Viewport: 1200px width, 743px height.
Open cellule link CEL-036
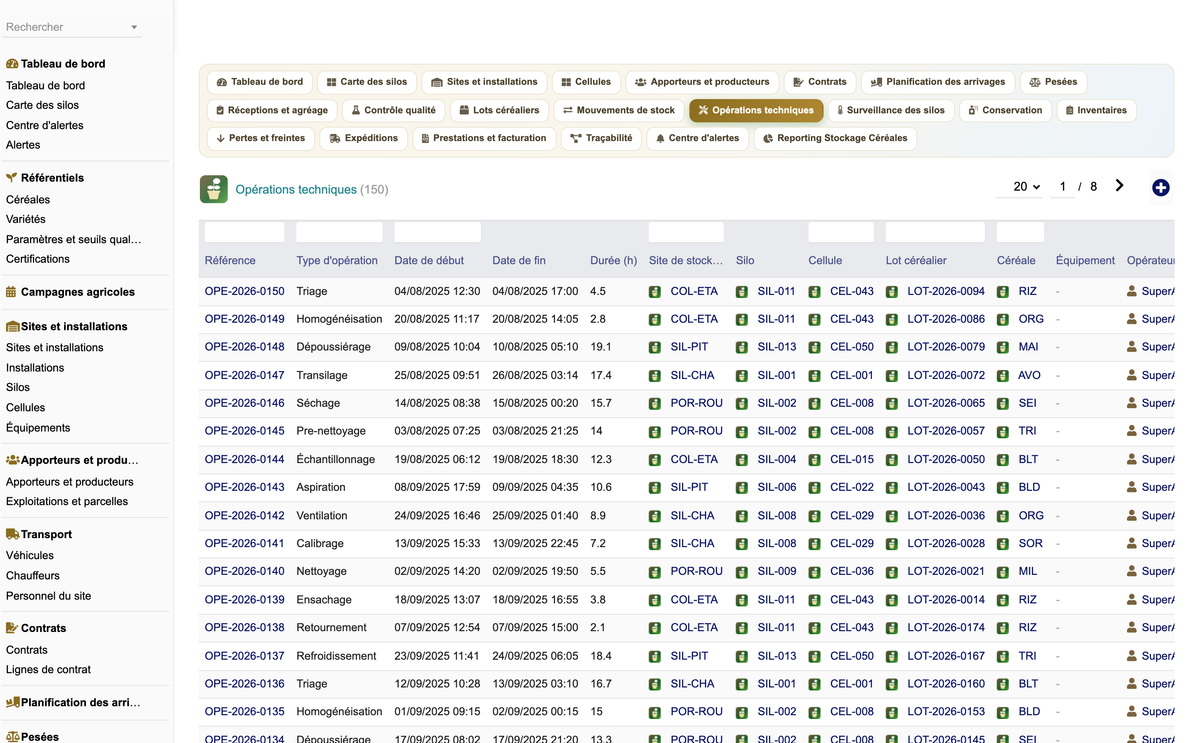click(852, 571)
